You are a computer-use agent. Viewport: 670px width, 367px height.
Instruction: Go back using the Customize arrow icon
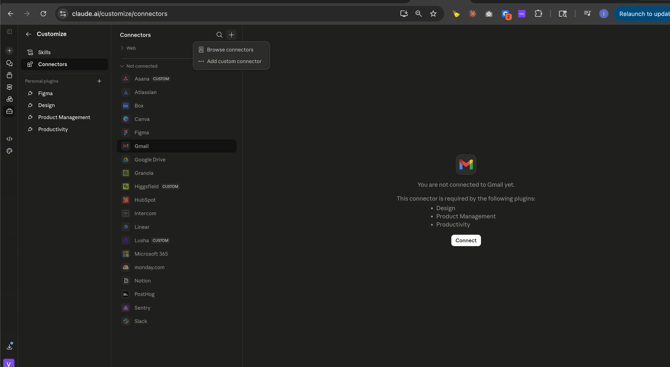(x=29, y=34)
